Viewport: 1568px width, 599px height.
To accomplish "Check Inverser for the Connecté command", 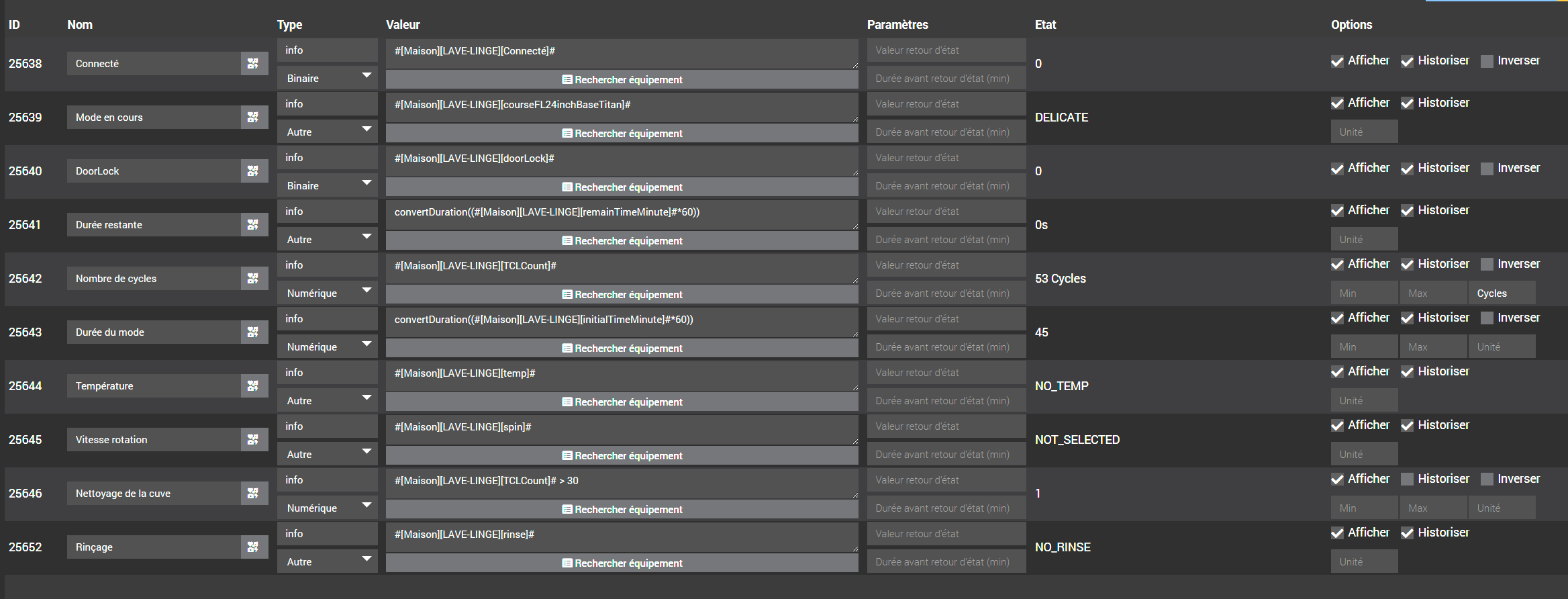I will click(1487, 61).
